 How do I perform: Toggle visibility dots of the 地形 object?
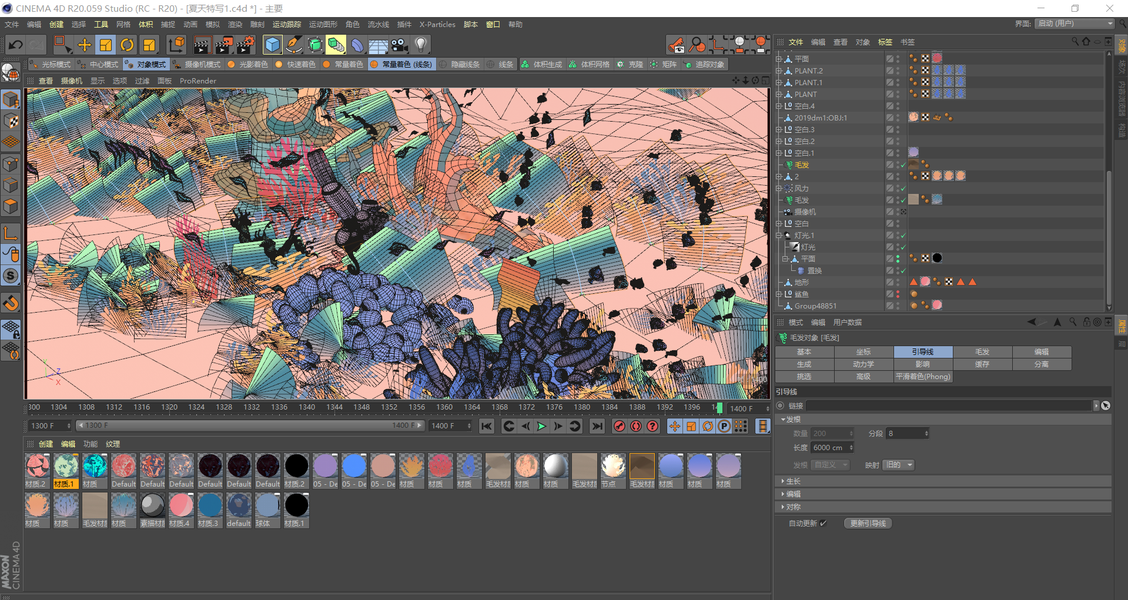(898, 283)
